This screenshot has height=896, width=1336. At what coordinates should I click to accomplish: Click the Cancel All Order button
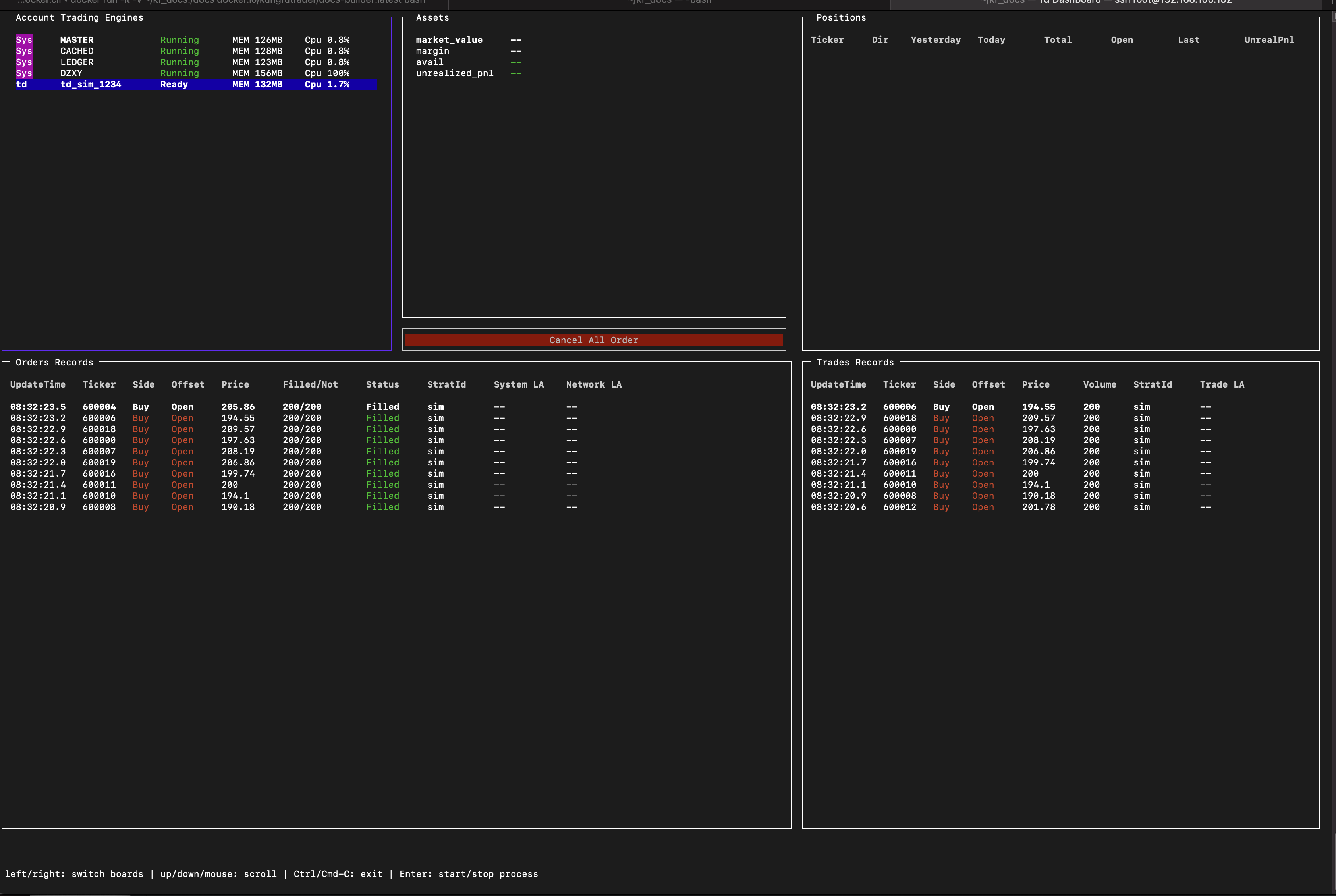click(594, 340)
